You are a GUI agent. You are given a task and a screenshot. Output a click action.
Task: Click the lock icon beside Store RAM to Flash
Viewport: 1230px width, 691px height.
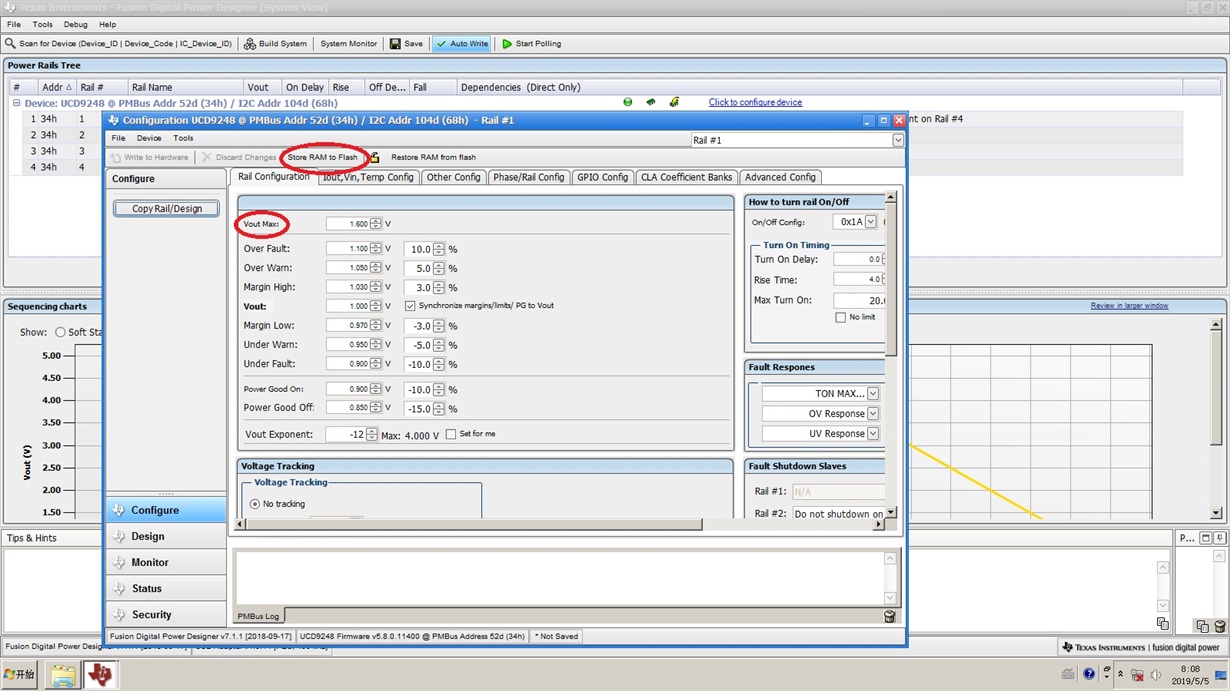(x=375, y=157)
